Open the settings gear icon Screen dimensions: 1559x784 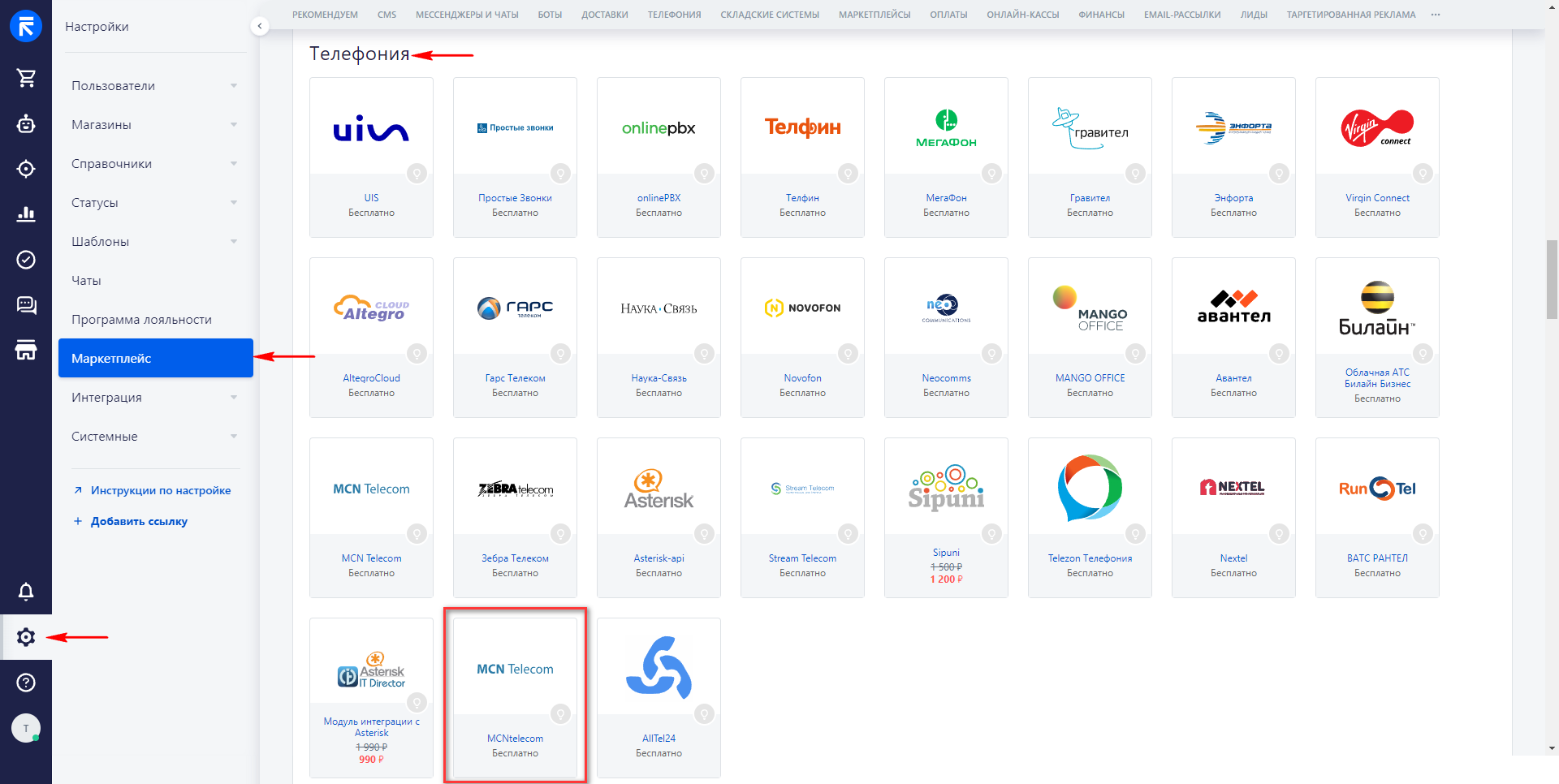click(26, 637)
